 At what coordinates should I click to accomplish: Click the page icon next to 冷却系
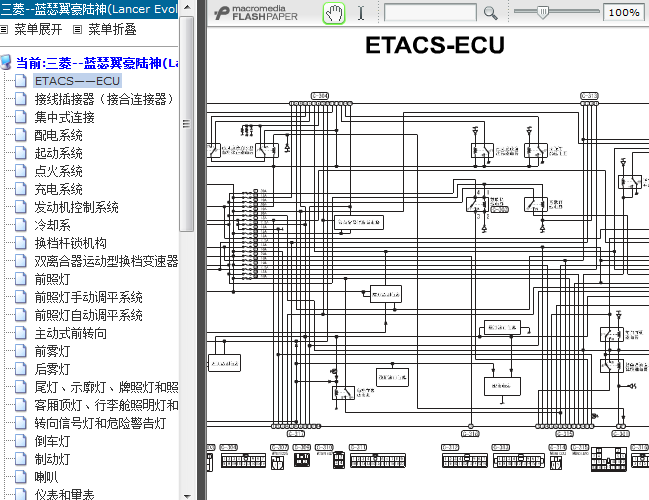click(x=21, y=225)
